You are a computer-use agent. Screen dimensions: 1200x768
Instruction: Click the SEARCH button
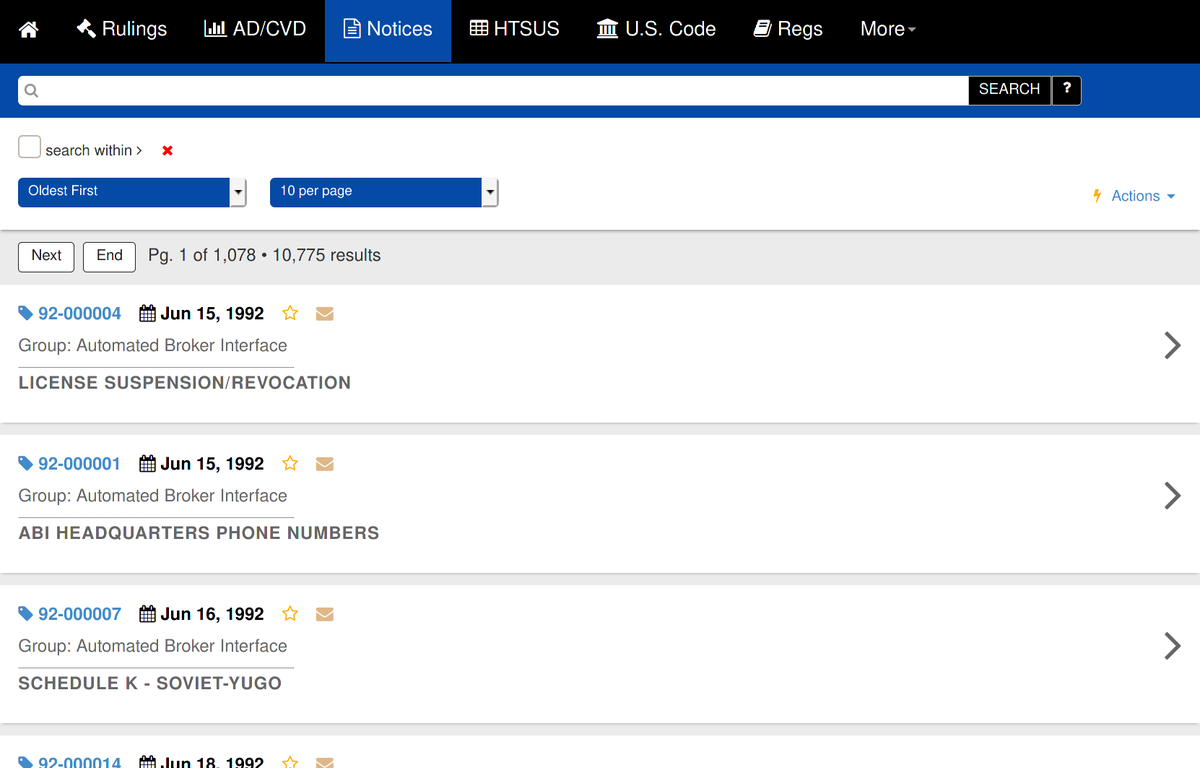1009,90
